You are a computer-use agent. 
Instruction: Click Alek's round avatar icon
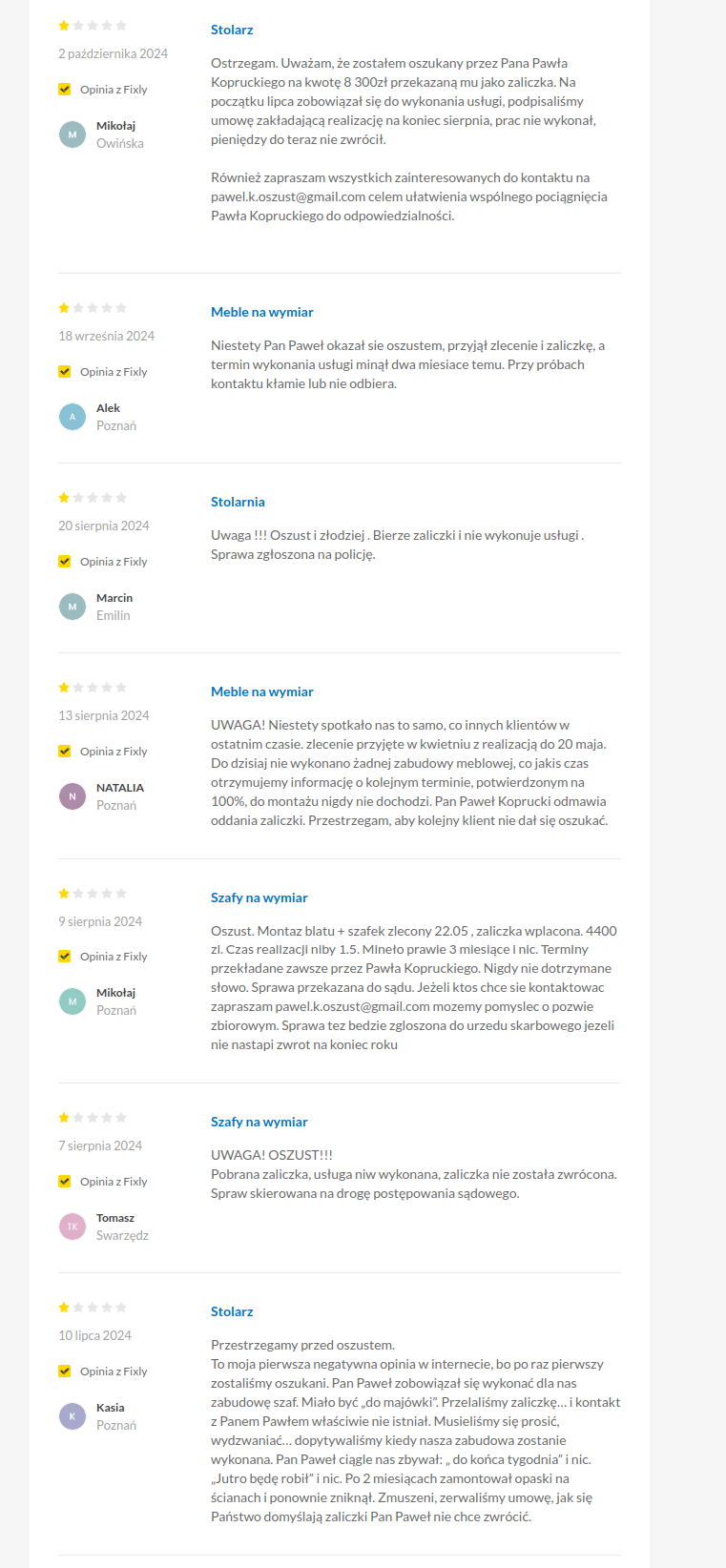pyautogui.click(x=73, y=417)
